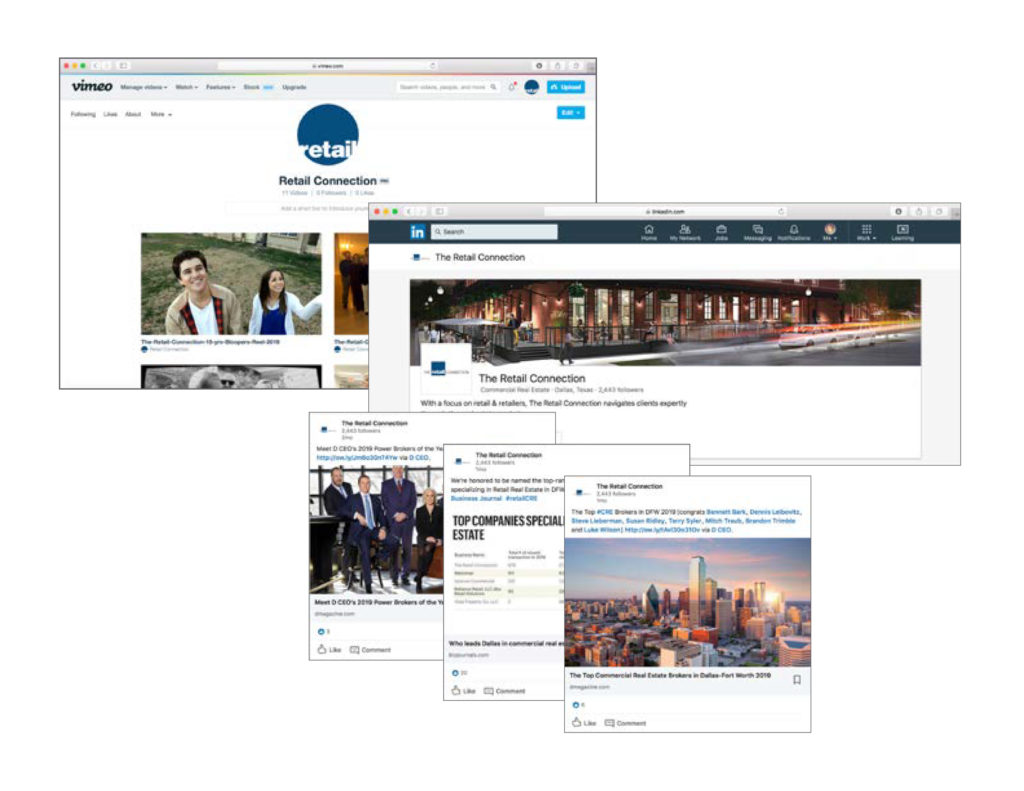Select the About tab on Vimeo profile
Viewport: 1024px width, 791px height.
(x=133, y=114)
